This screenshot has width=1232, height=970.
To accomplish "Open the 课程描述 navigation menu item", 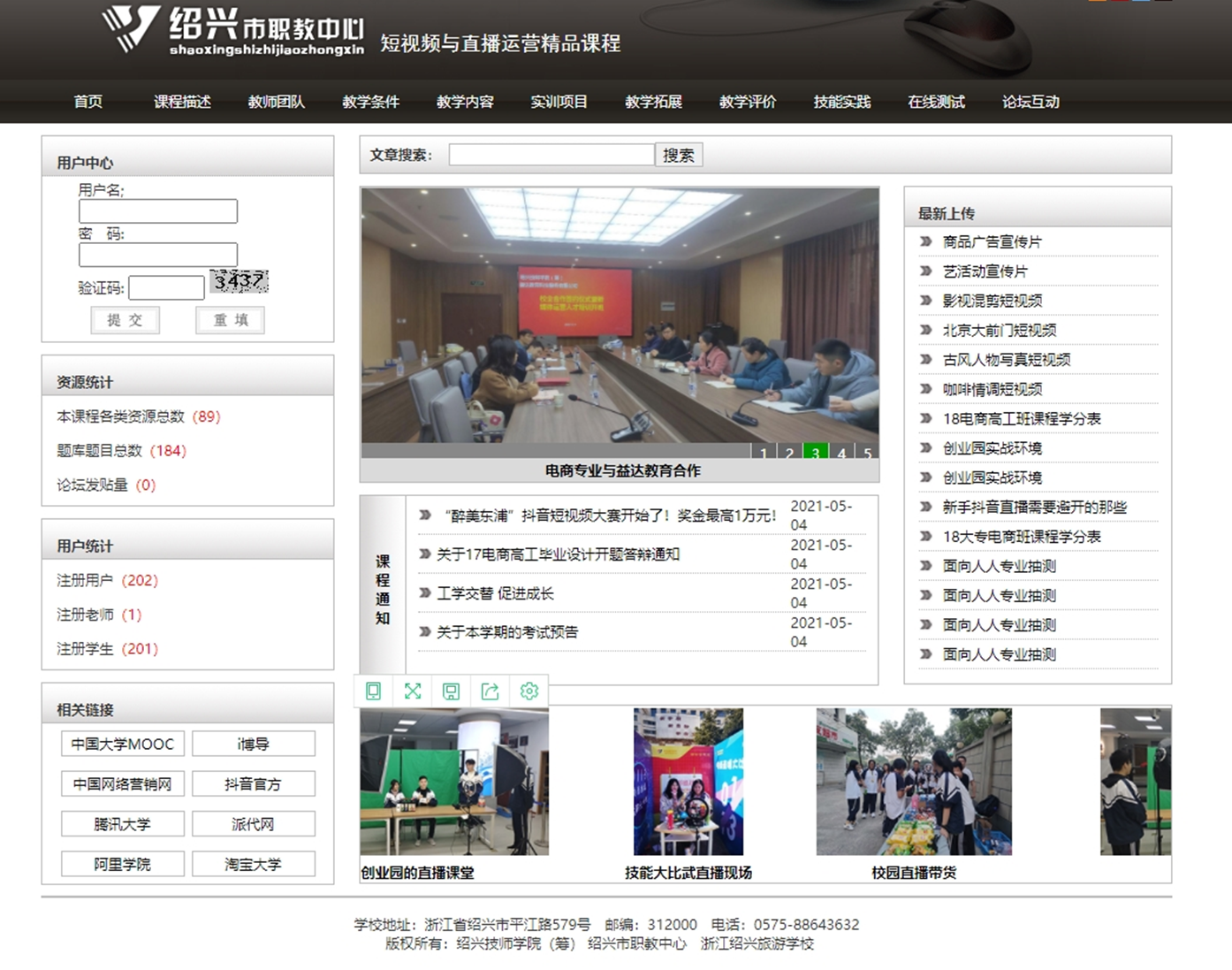I will 182,102.
